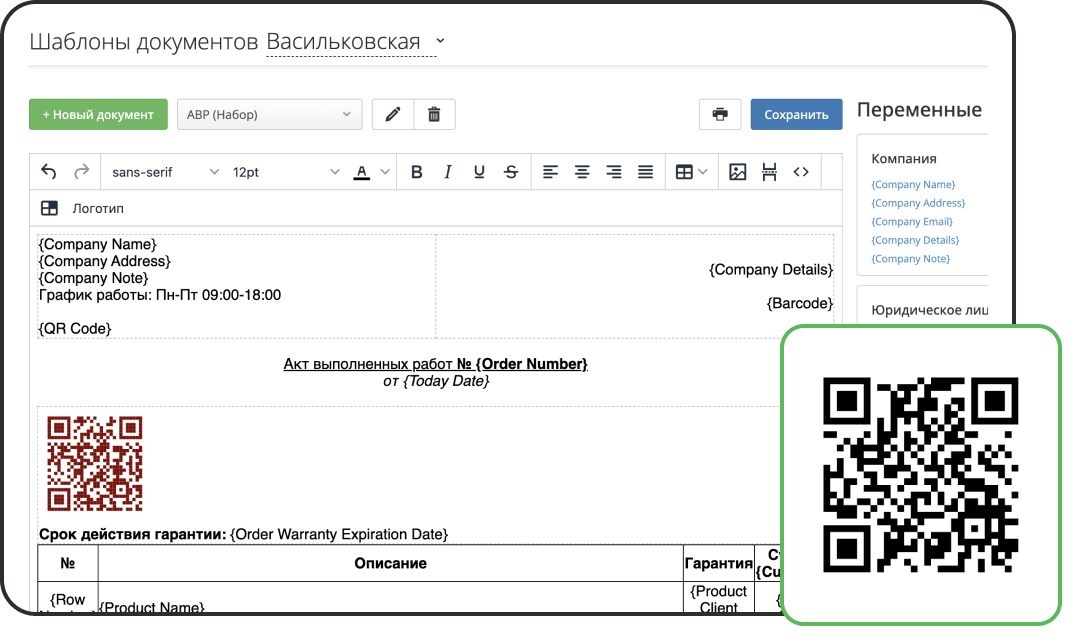The width and height of the screenshot is (1092, 644).
Task: Open the АВР (Набор) template selector
Action: [x=269, y=114]
